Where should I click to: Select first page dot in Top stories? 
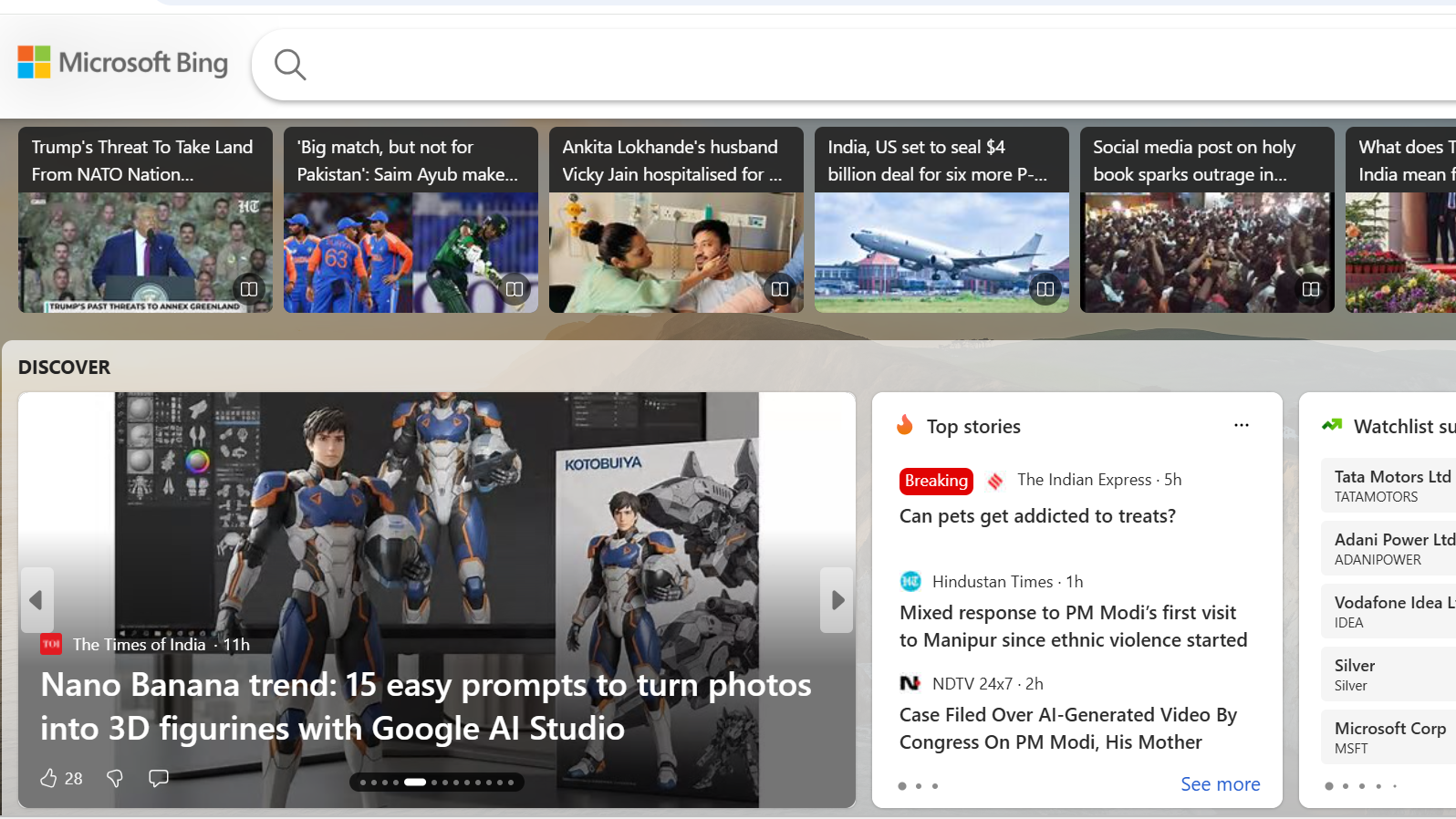pyautogui.click(x=902, y=786)
